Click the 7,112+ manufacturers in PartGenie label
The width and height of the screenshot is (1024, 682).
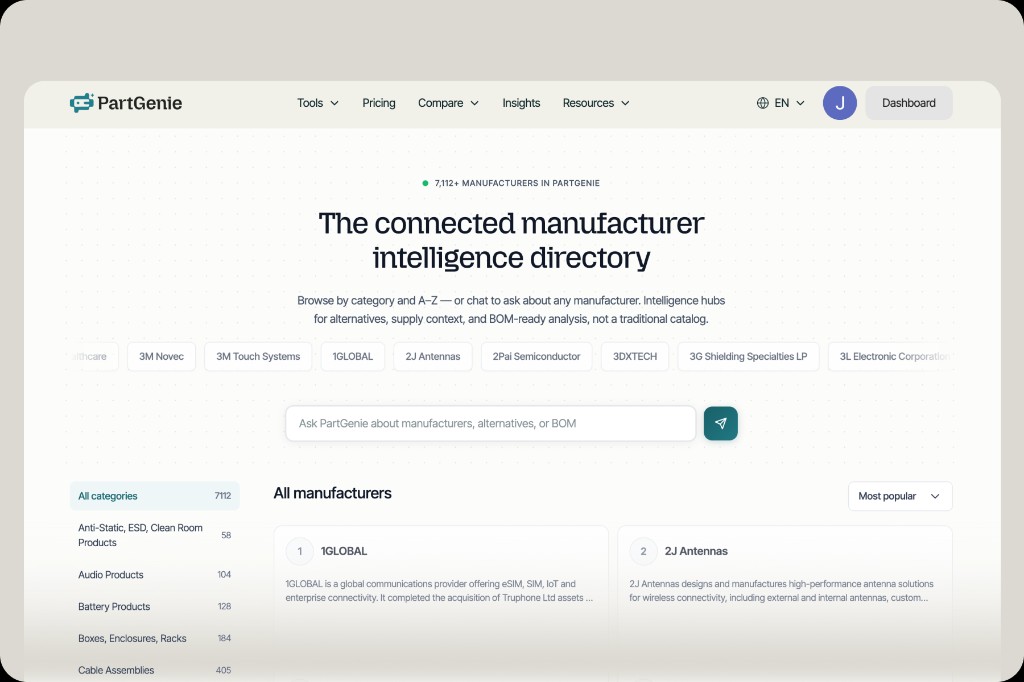[x=517, y=183]
